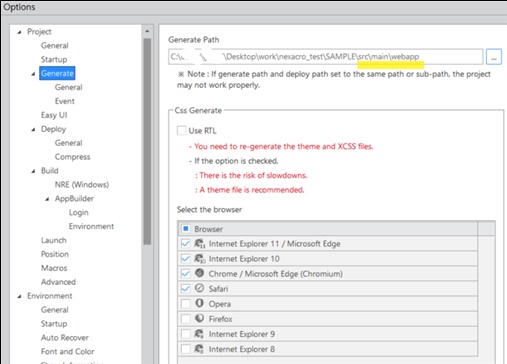Select the Position tree item
Viewport: 507px width, 364px height.
click(x=55, y=254)
